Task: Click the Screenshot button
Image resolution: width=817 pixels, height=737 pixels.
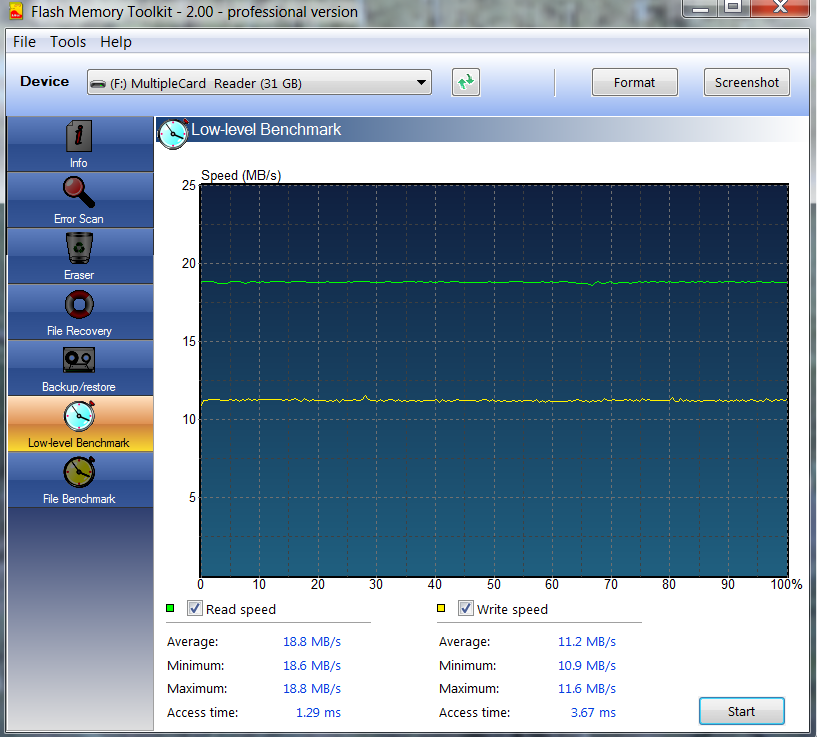Action: 746,83
